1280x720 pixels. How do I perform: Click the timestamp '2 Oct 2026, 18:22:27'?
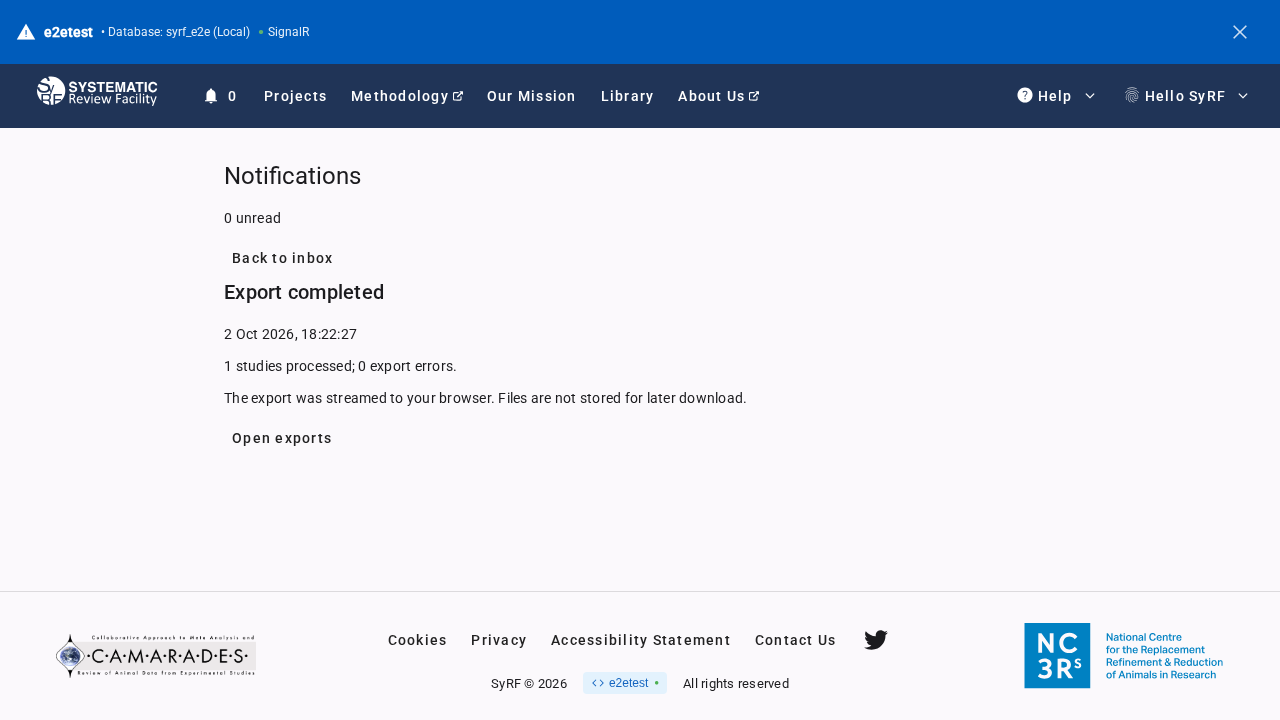pyautogui.click(x=290, y=334)
